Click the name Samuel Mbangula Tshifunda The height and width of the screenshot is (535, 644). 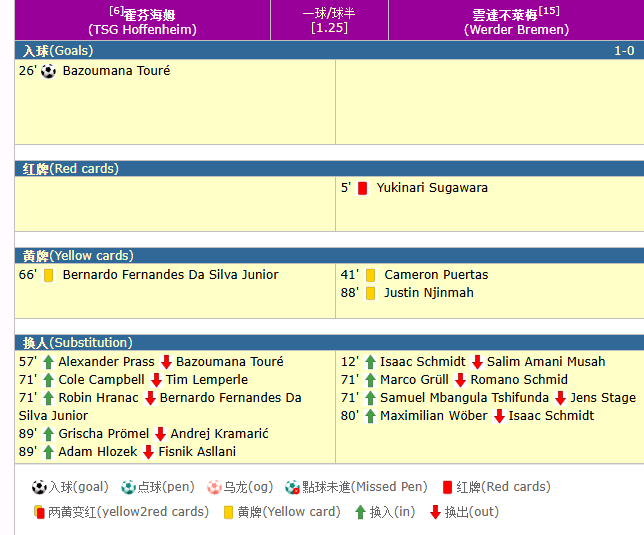pos(465,398)
